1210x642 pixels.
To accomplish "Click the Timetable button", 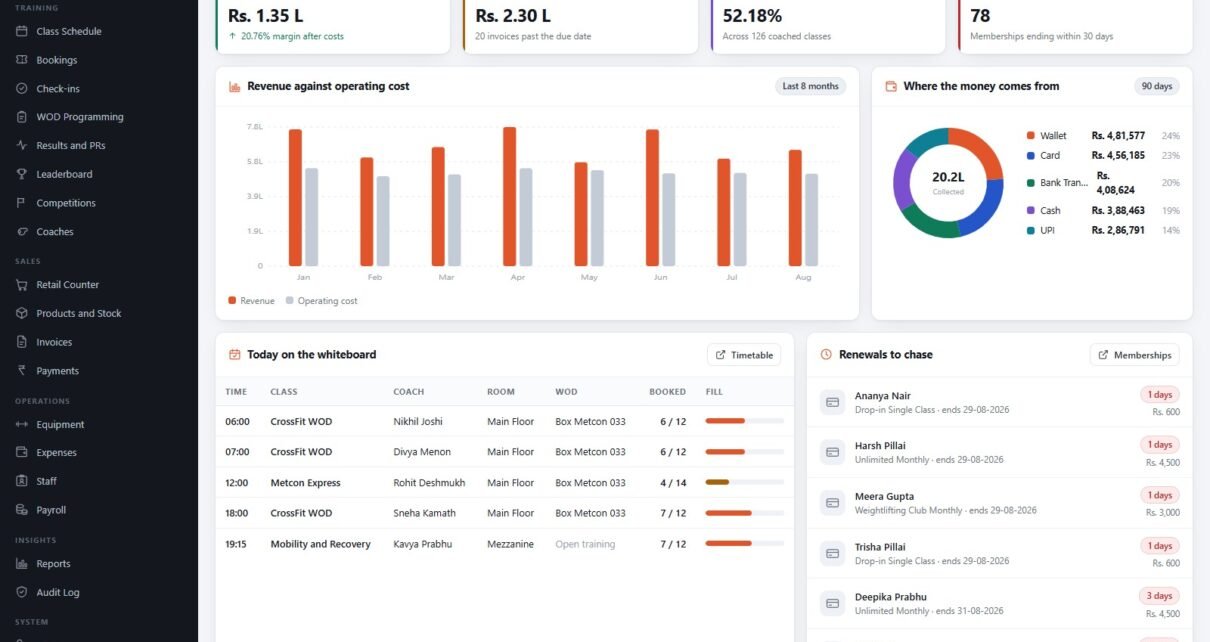I will pyautogui.click(x=744, y=355).
